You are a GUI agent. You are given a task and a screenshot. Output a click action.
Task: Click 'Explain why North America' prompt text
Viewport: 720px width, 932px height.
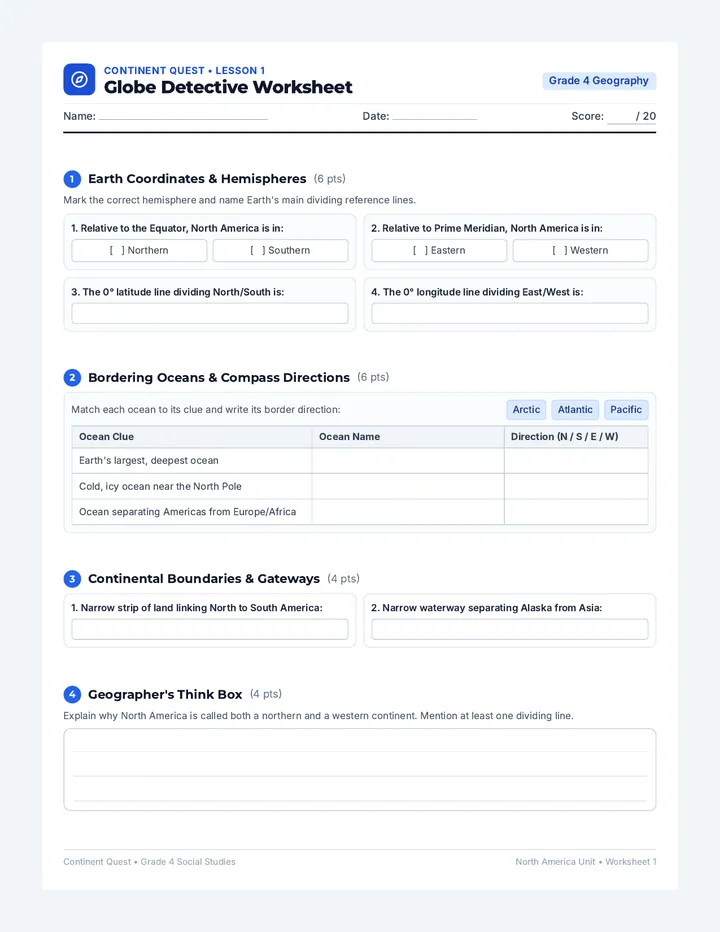(x=319, y=716)
